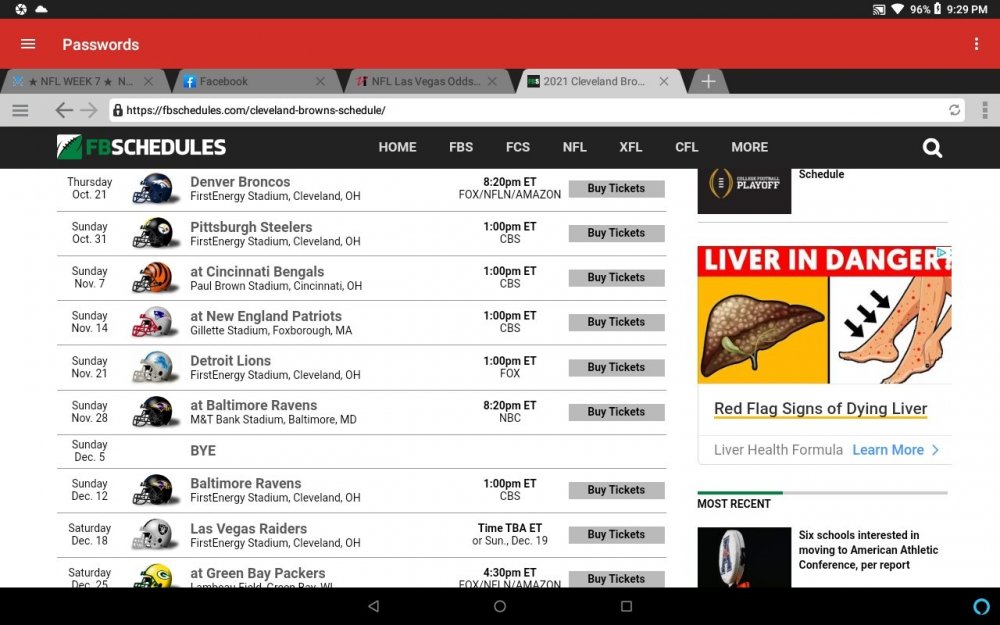Click Red Flag Signs of Dying Liver
The width and height of the screenshot is (1000, 625).
coord(820,409)
